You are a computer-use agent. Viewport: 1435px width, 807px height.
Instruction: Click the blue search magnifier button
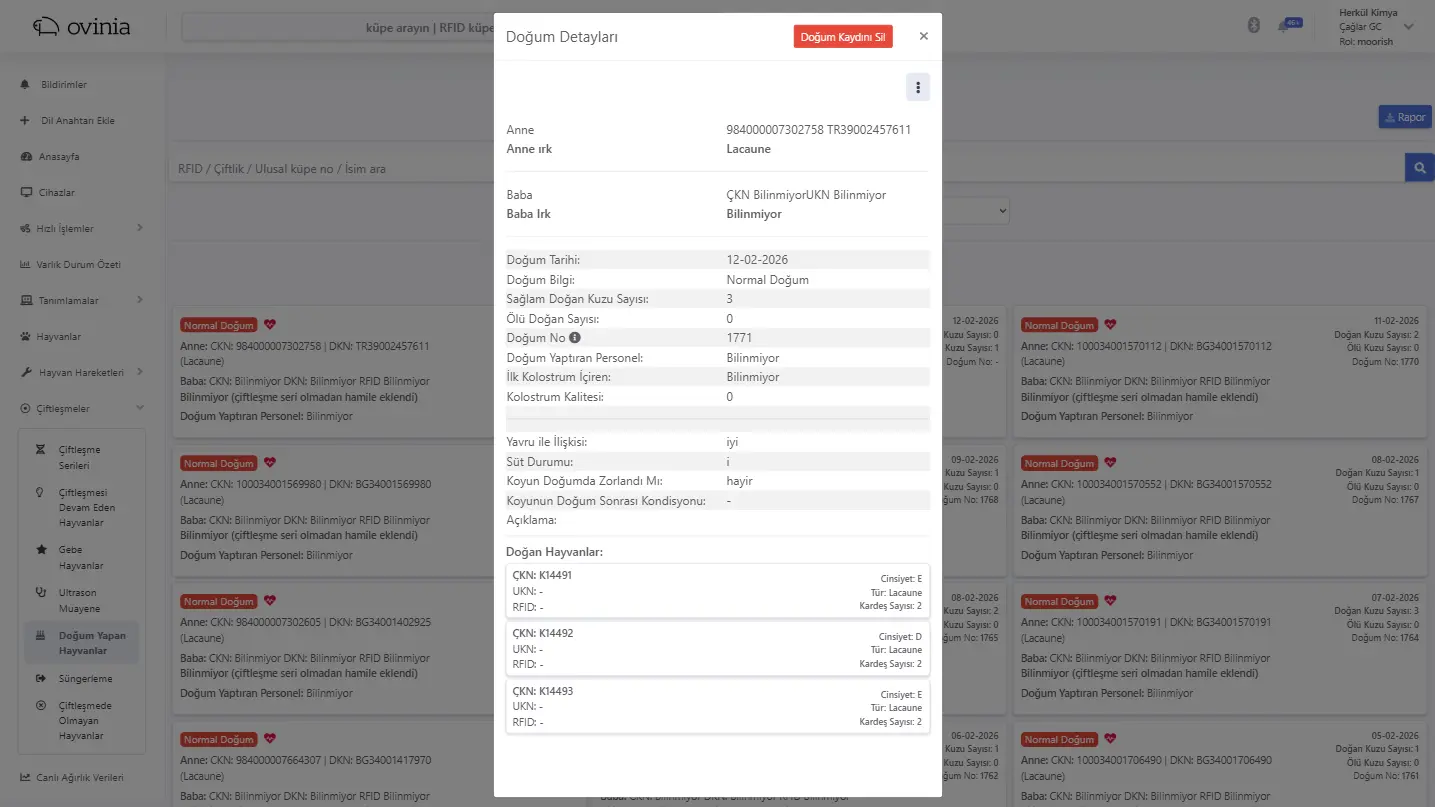point(1419,168)
